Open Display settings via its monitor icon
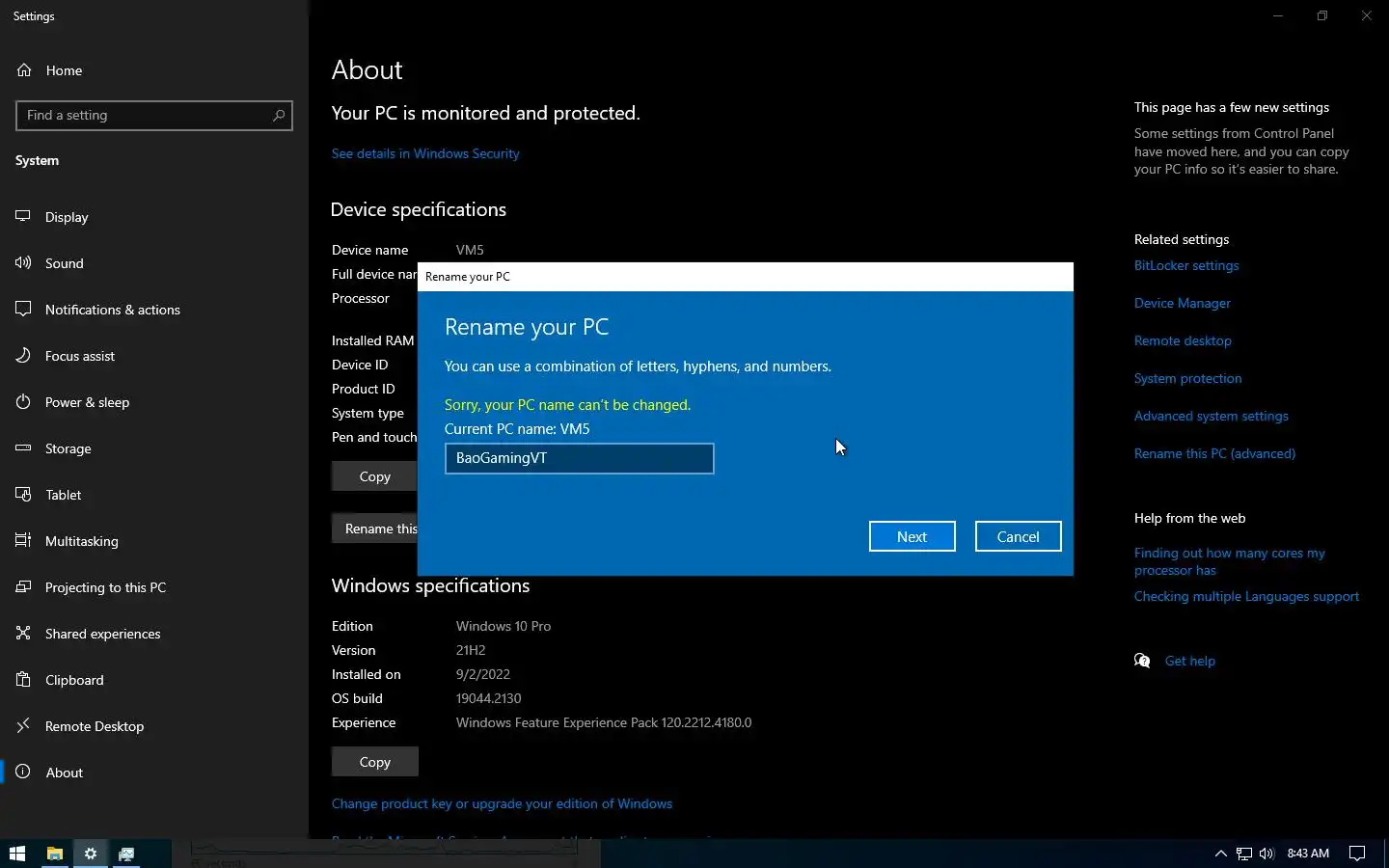This screenshot has width=1389, height=868. point(23,217)
